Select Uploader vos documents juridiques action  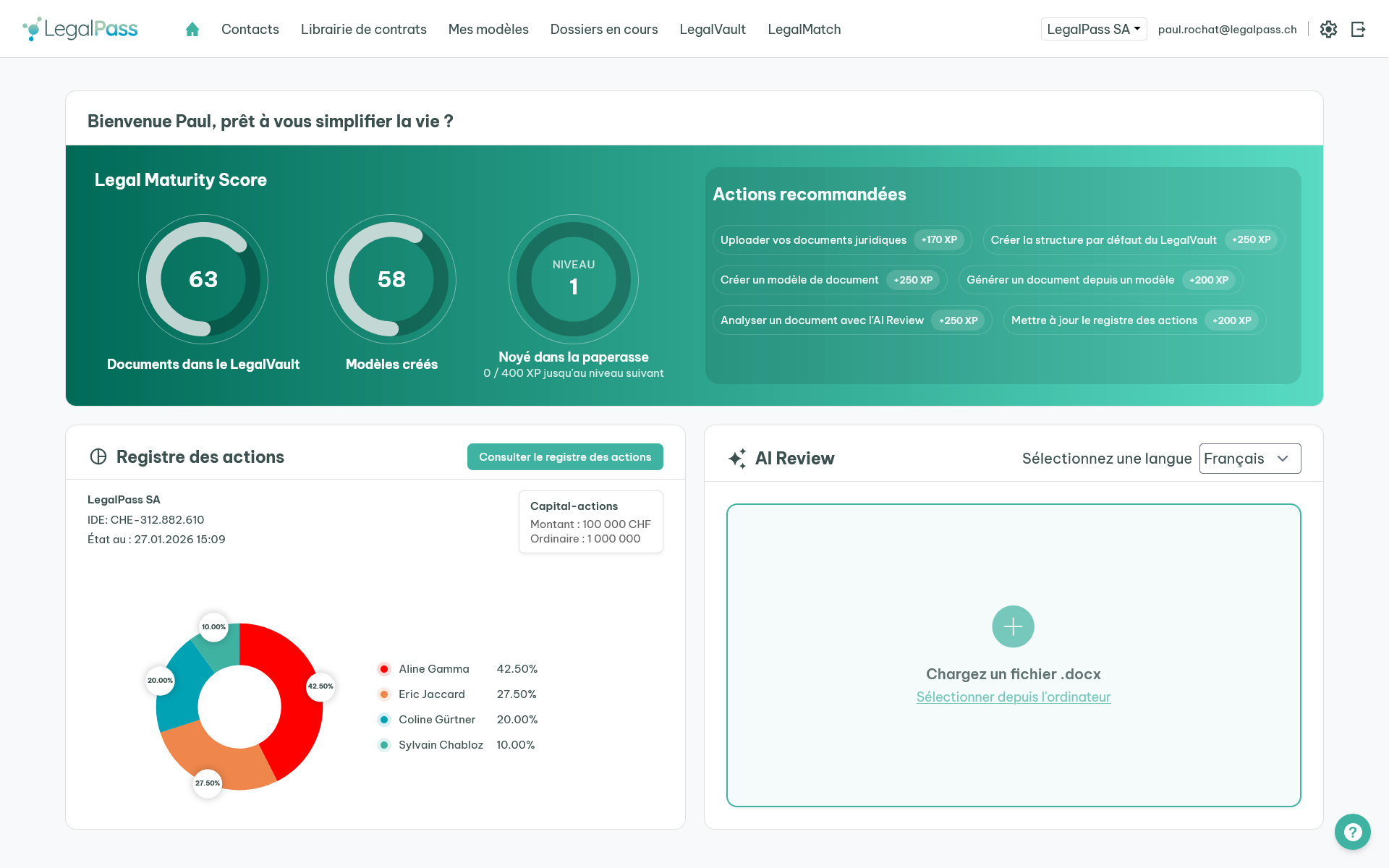(x=842, y=239)
